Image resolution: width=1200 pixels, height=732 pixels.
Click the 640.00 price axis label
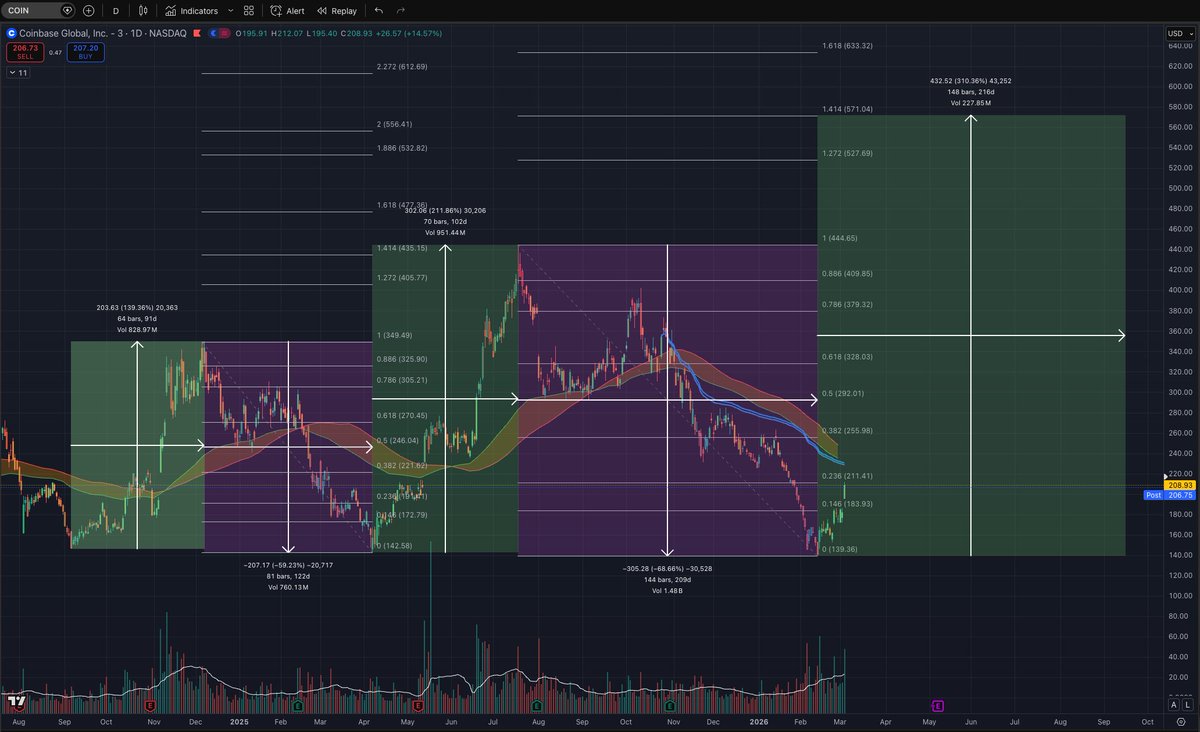1180,46
